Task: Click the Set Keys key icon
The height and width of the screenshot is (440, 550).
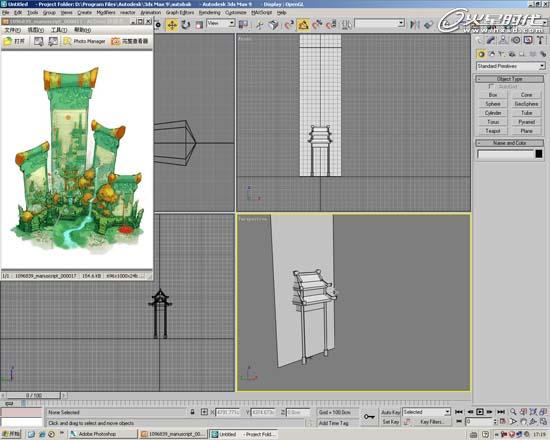Action: click(x=369, y=416)
